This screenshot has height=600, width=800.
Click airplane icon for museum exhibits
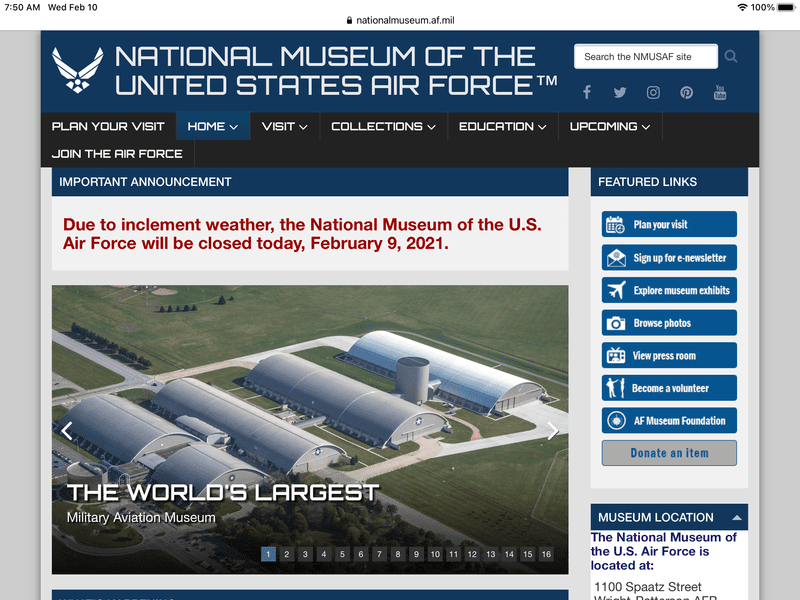click(x=616, y=290)
